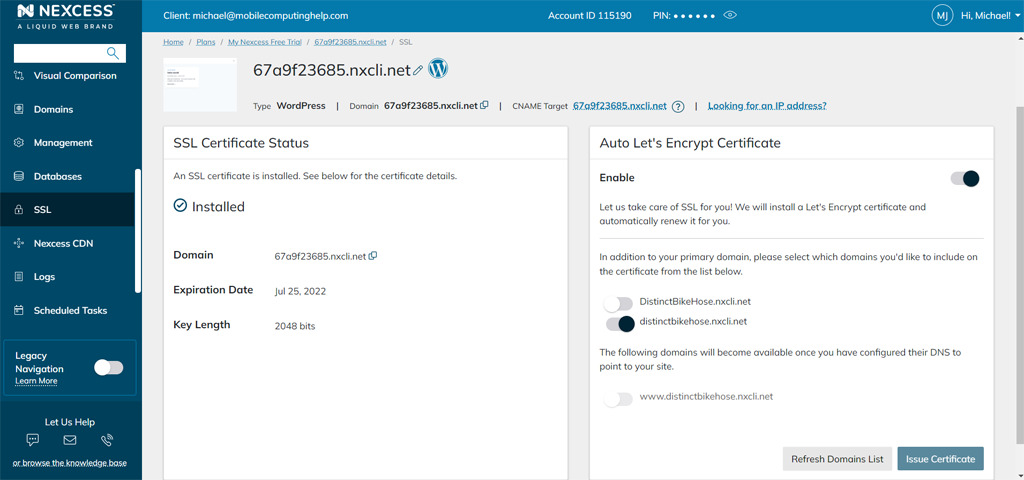Open My Nexcess Free Trial breadcrumb
Viewport: 1024px width, 480px height.
(264, 42)
